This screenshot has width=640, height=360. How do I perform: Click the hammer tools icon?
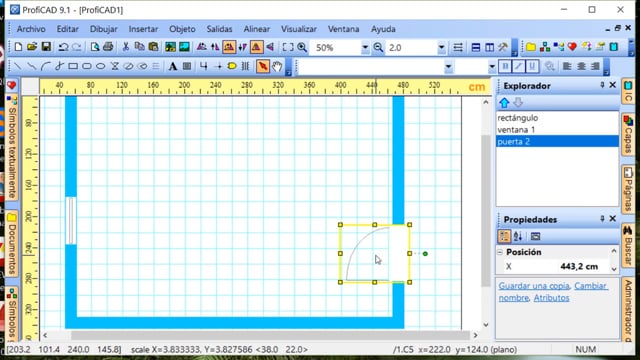(503, 47)
